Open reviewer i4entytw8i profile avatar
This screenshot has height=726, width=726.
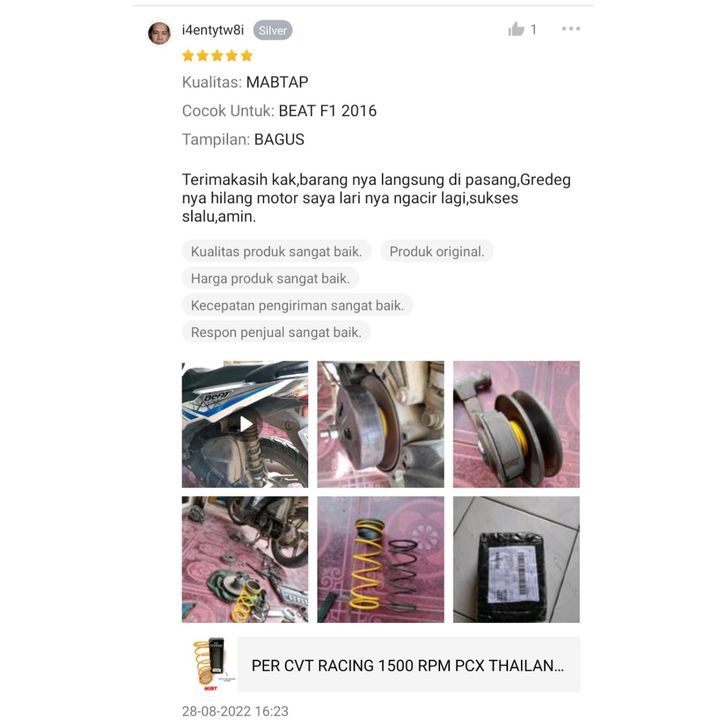159,33
